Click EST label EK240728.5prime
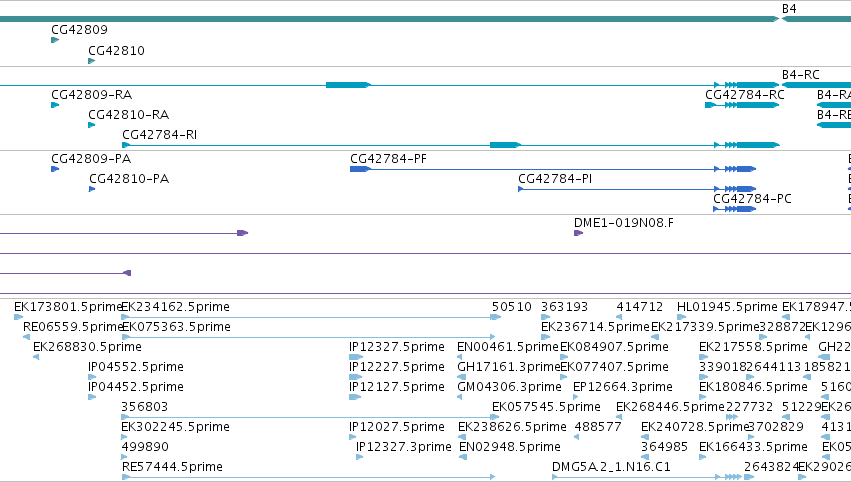The image size is (851, 482). click(695, 427)
